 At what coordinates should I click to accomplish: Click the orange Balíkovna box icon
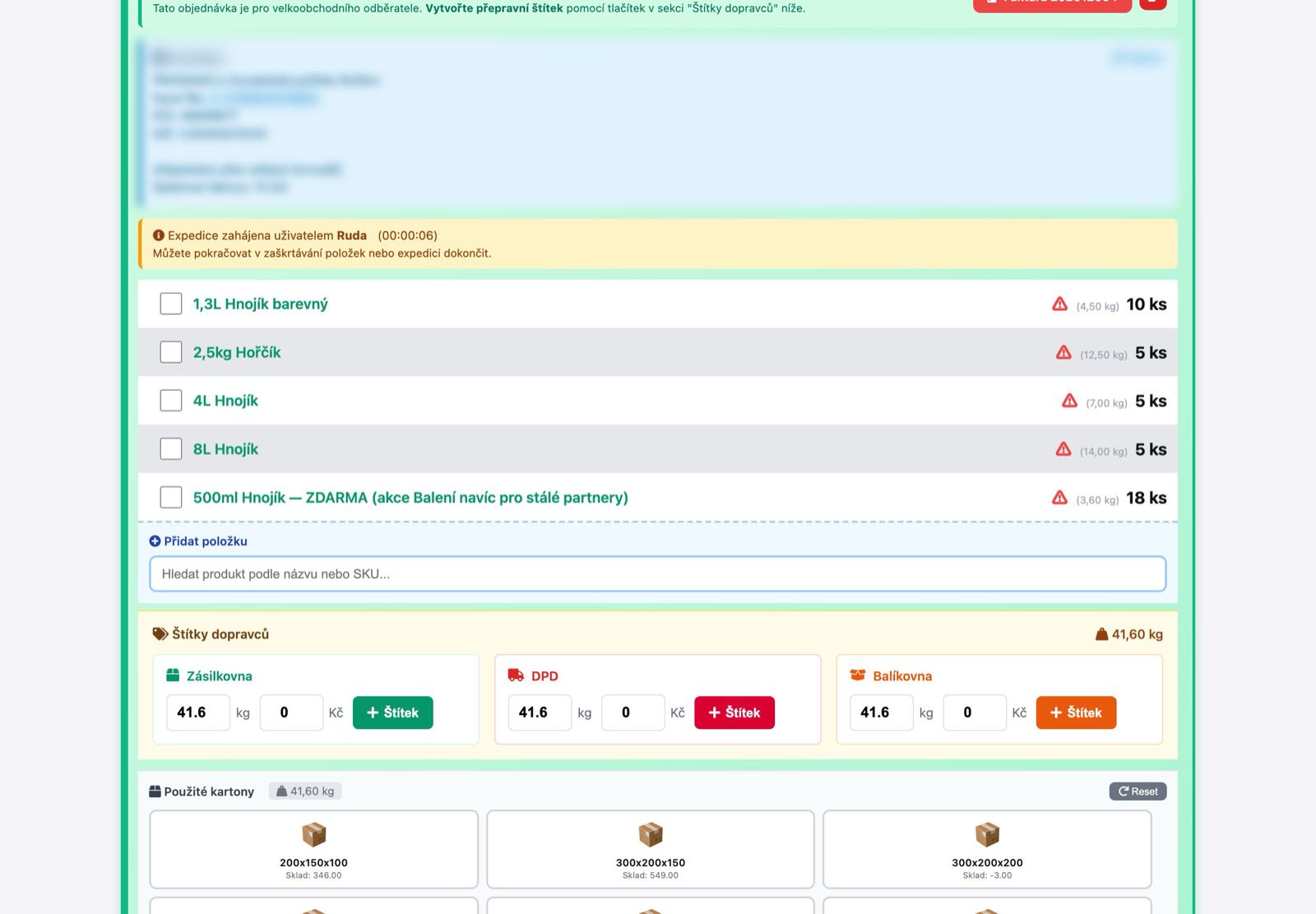pyautogui.click(x=858, y=675)
